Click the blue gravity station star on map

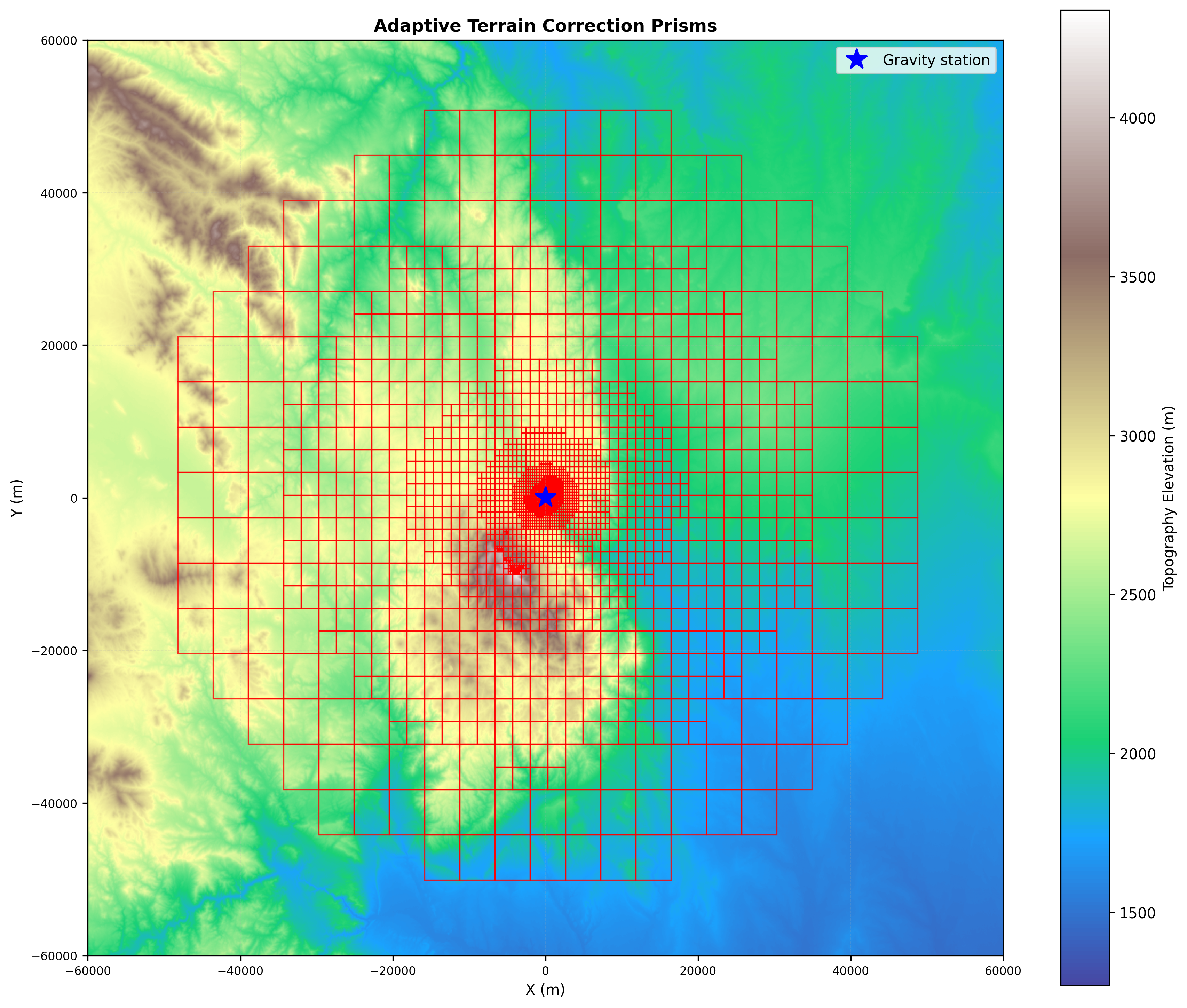545,497
